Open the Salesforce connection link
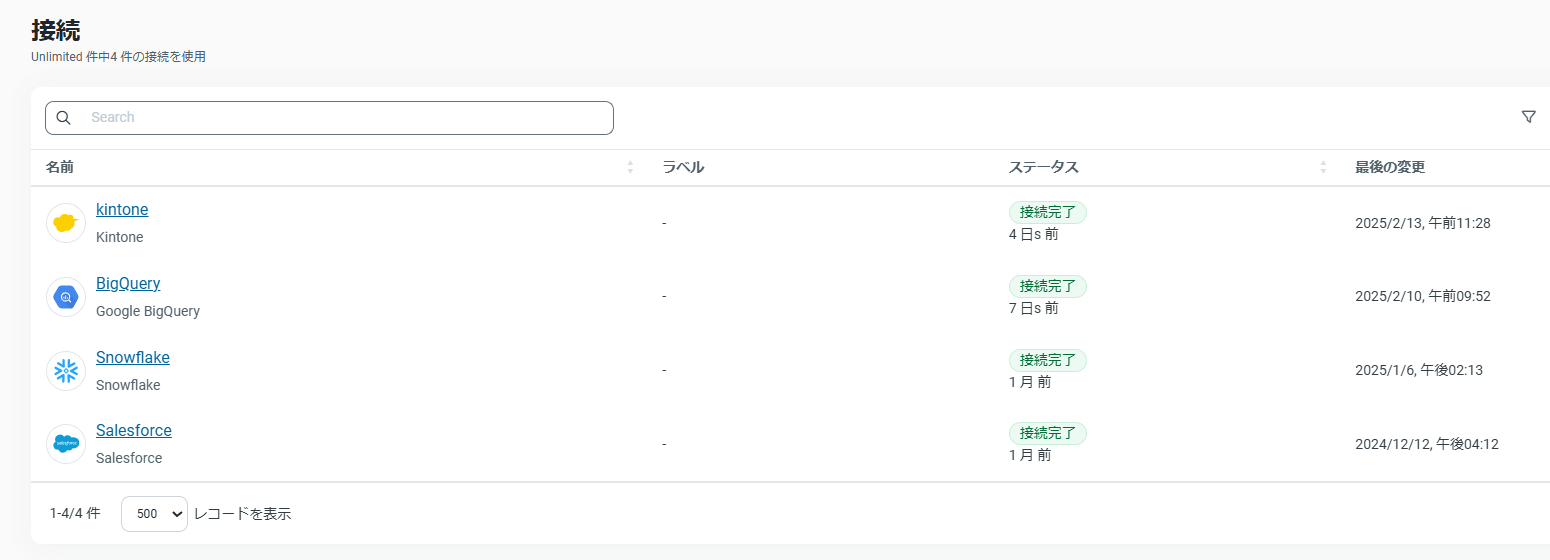 click(134, 431)
